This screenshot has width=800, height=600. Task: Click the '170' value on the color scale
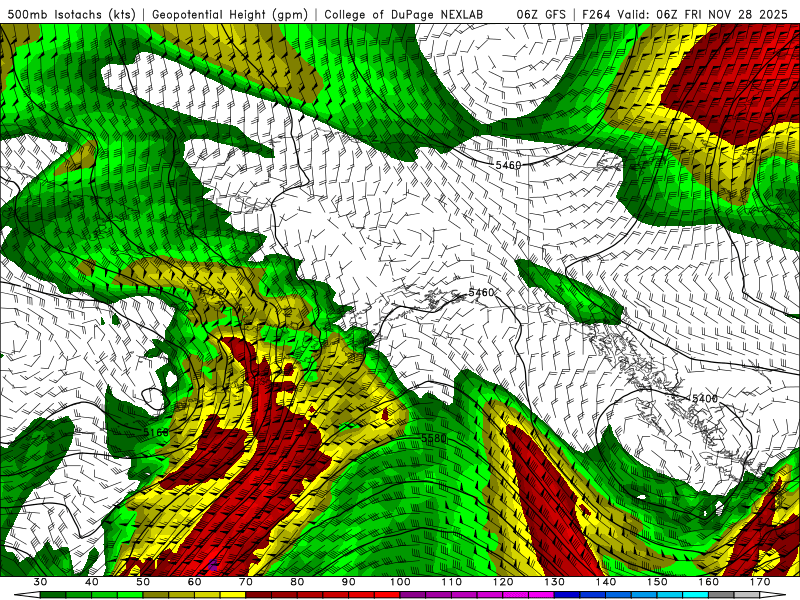pyautogui.click(x=760, y=582)
